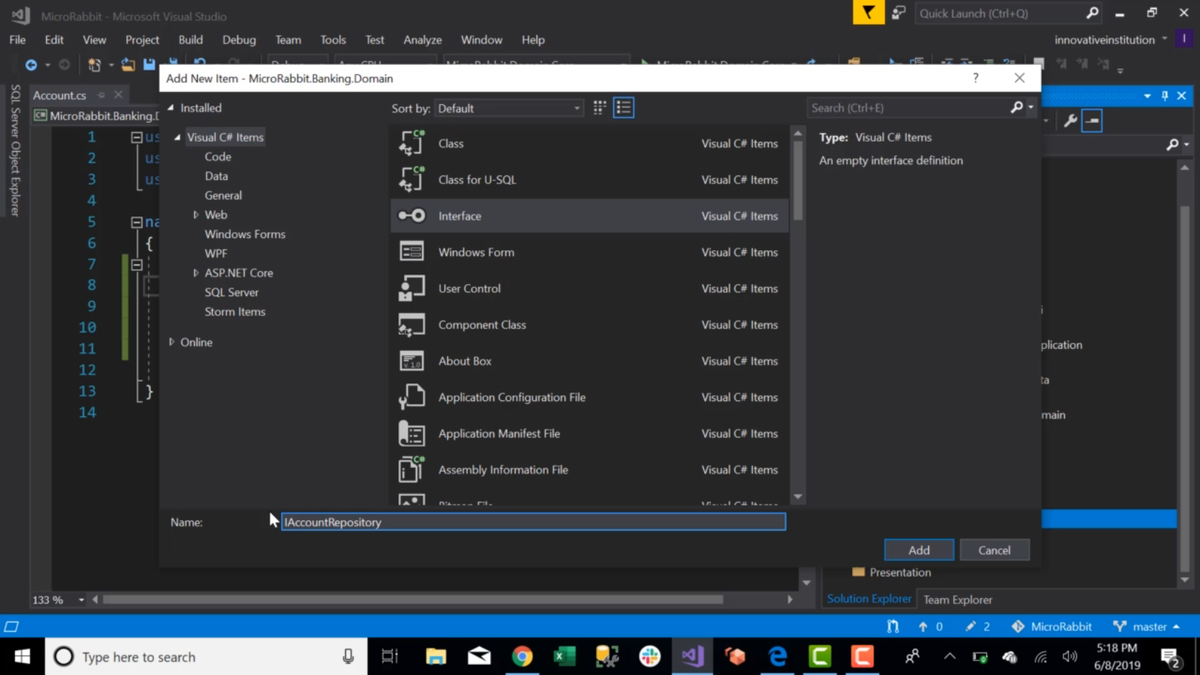Screen dimensions: 1200x675
Task: Open the Analyze menu
Action: pos(422,40)
